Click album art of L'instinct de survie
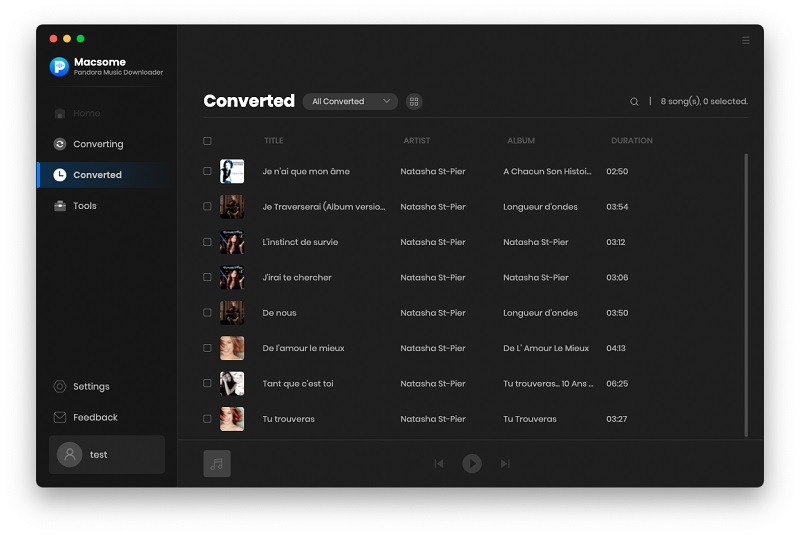The height and width of the screenshot is (535, 800). (x=232, y=242)
